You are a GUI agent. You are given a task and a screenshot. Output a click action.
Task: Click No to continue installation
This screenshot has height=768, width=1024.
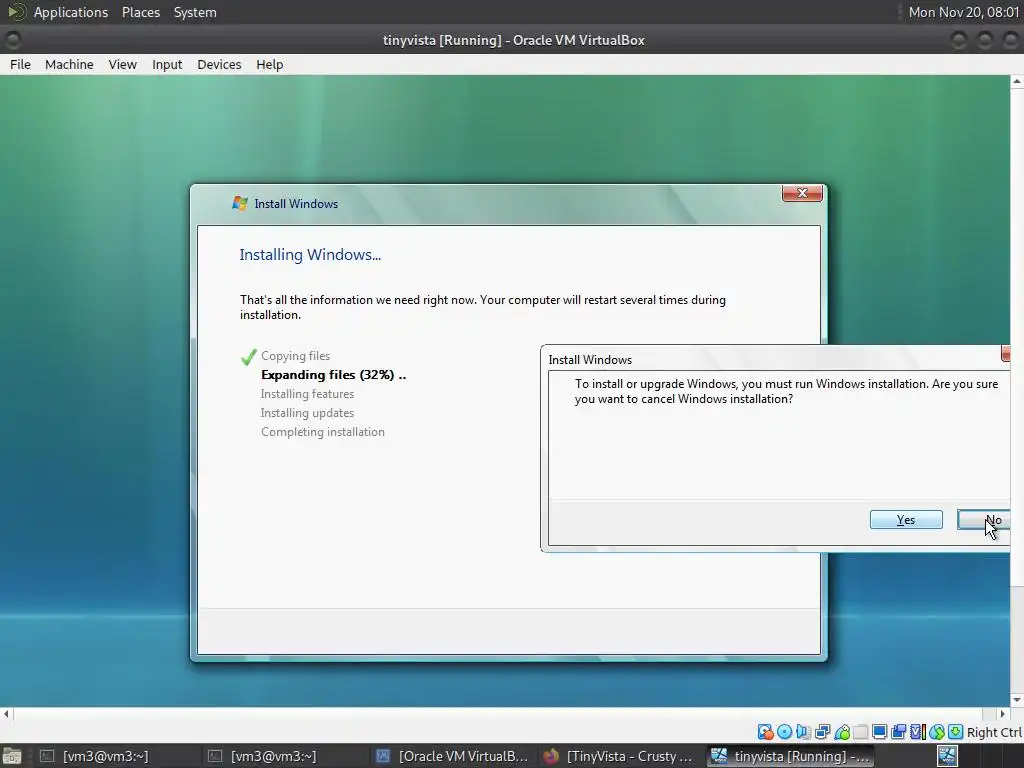click(x=984, y=520)
